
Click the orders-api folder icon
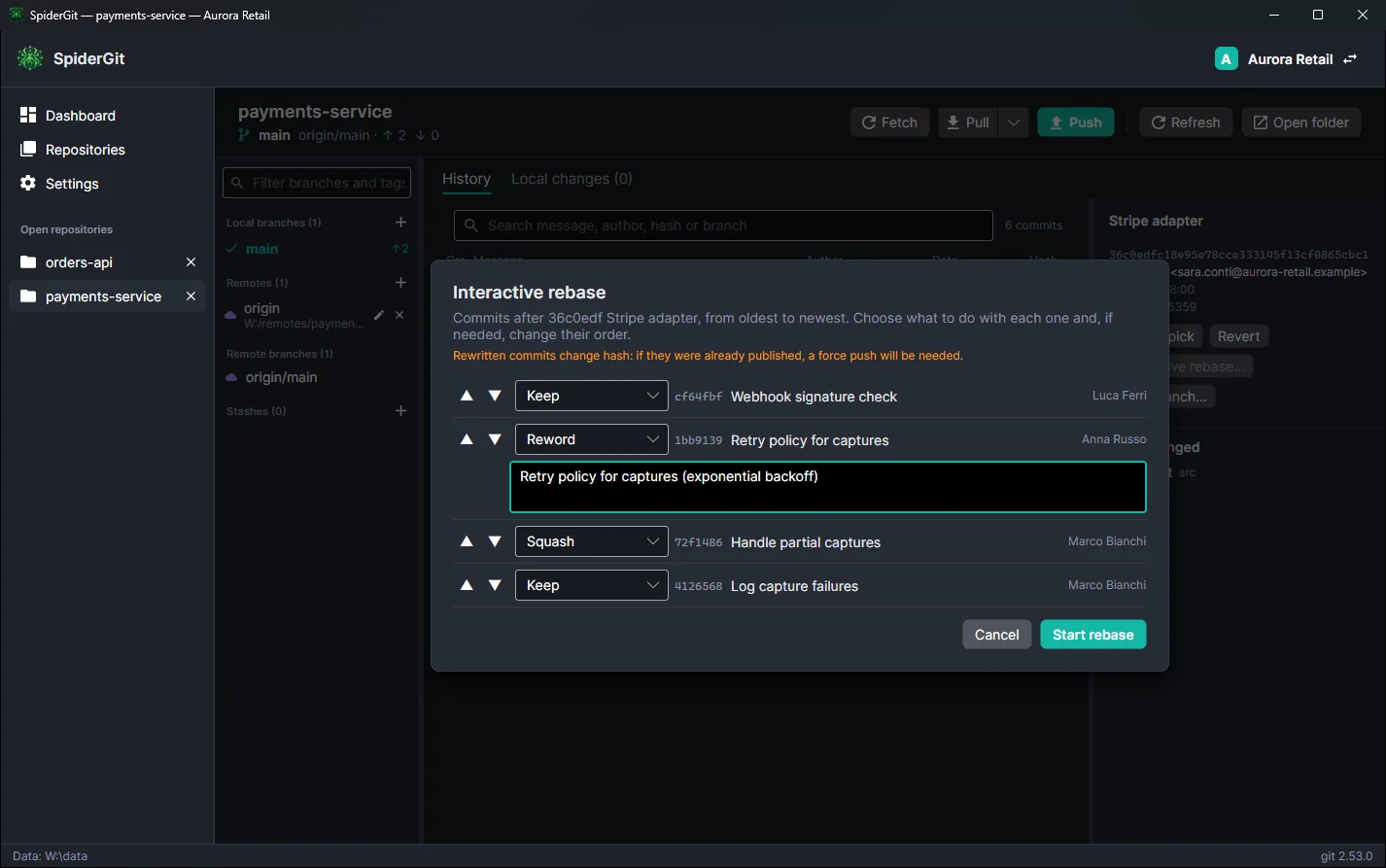[x=28, y=262]
